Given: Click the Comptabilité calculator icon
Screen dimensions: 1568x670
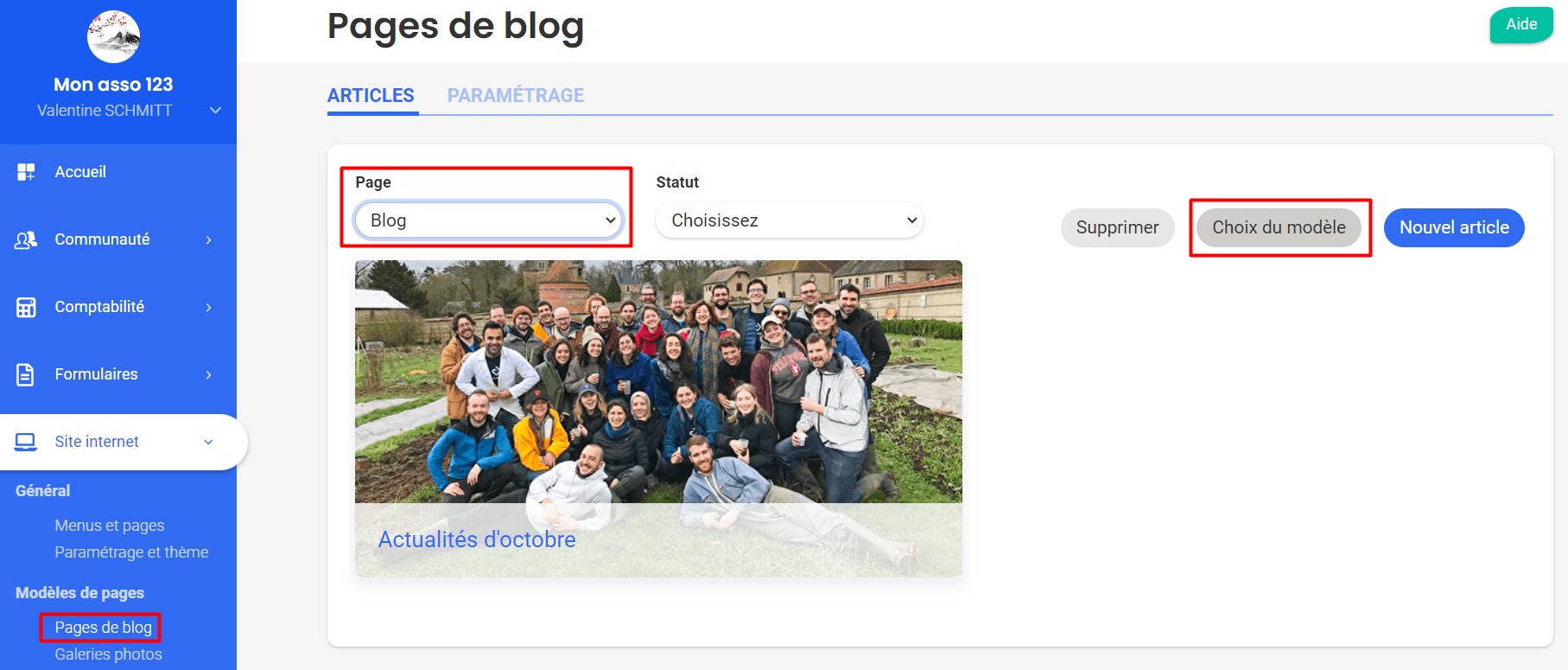Looking at the screenshot, I should 26,307.
